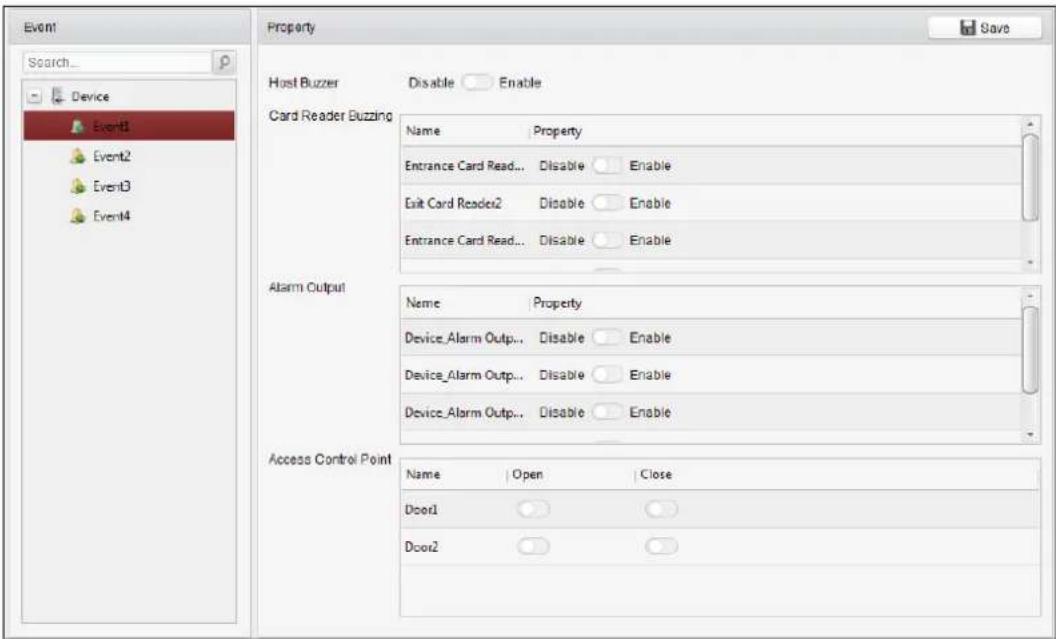Click Host Buzzer Enable label
This screenshot has height=639, width=1056.
[520, 83]
